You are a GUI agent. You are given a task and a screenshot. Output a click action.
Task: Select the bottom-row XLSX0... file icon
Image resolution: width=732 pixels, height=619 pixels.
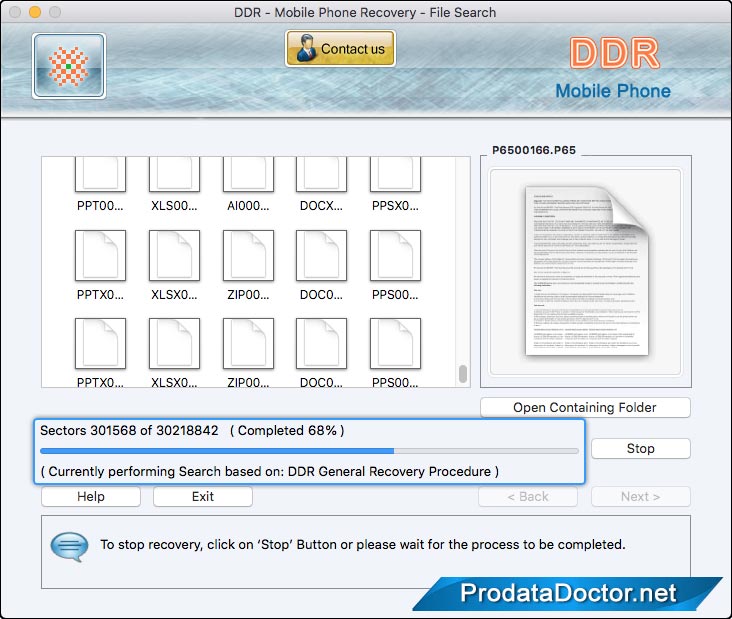pyautogui.click(x=174, y=344)
